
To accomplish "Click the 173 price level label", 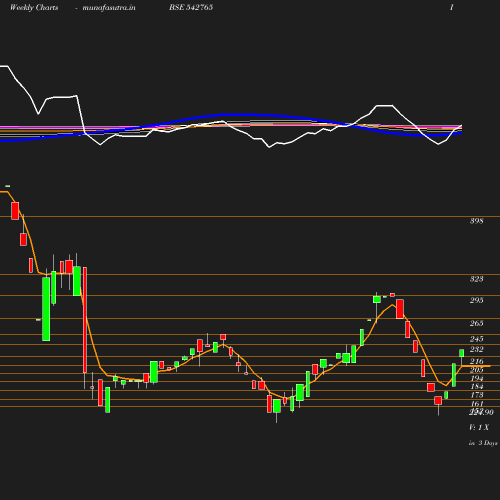I will (x=476, y=395).
